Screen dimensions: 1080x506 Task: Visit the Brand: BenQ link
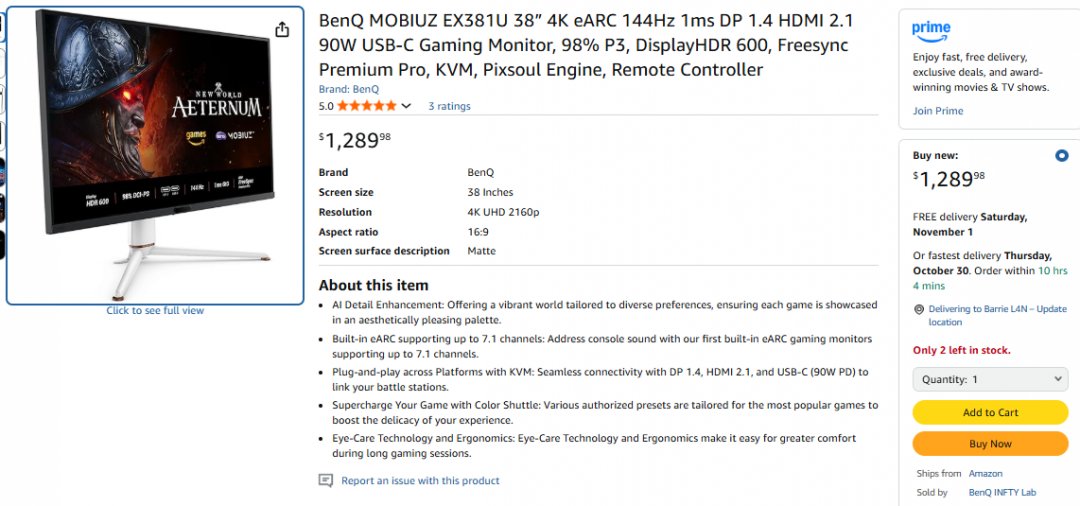tap(349, 89)
